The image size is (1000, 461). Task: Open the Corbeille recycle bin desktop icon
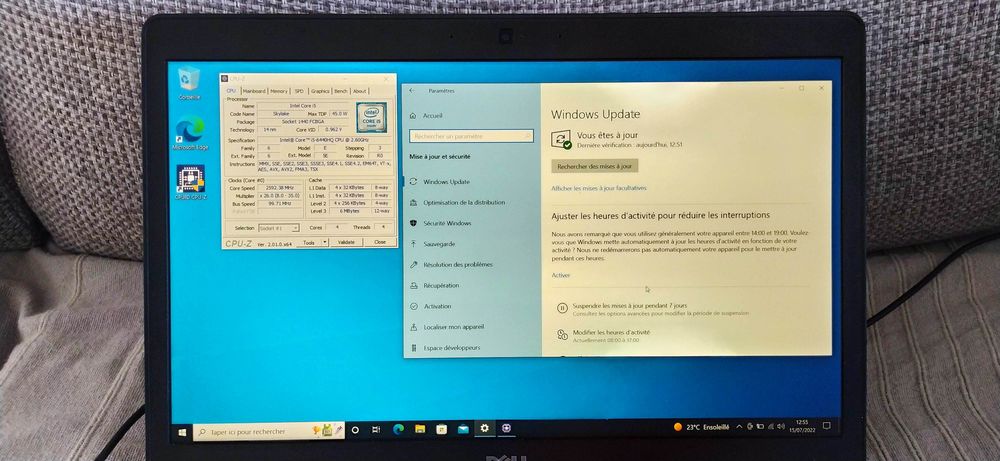[x=189, y=82]
